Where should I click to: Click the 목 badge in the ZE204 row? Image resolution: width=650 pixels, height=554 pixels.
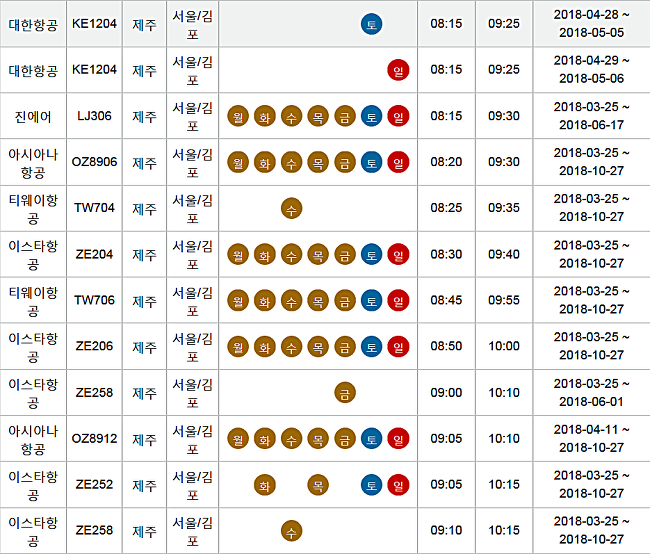point(318,255)
